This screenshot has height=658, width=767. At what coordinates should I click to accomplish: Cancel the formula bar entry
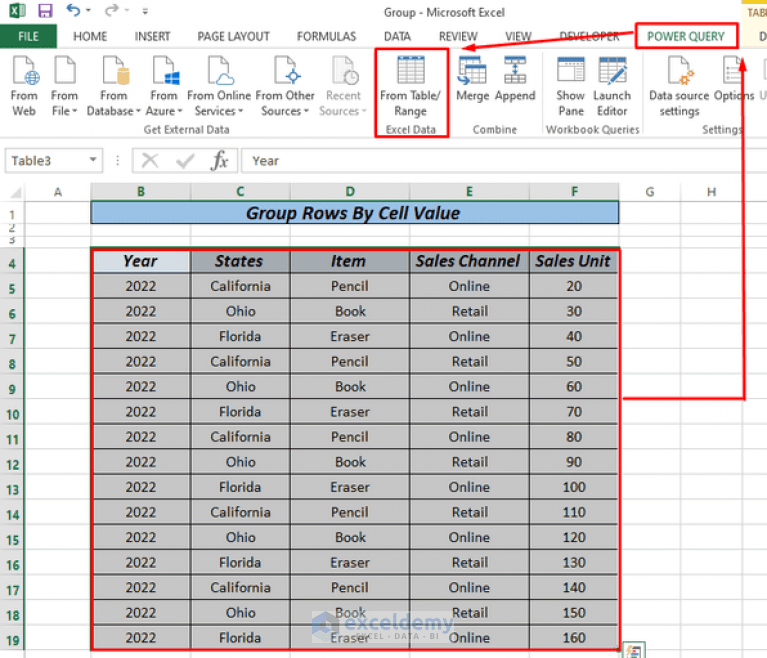pos(150,160)
